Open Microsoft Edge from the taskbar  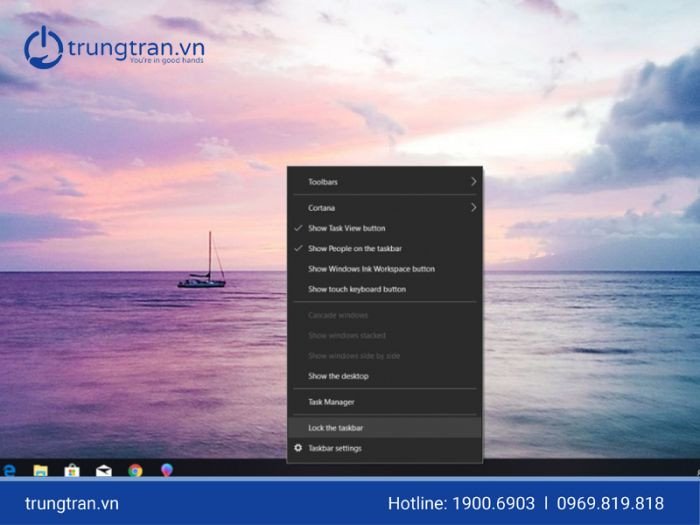(9, 470)
